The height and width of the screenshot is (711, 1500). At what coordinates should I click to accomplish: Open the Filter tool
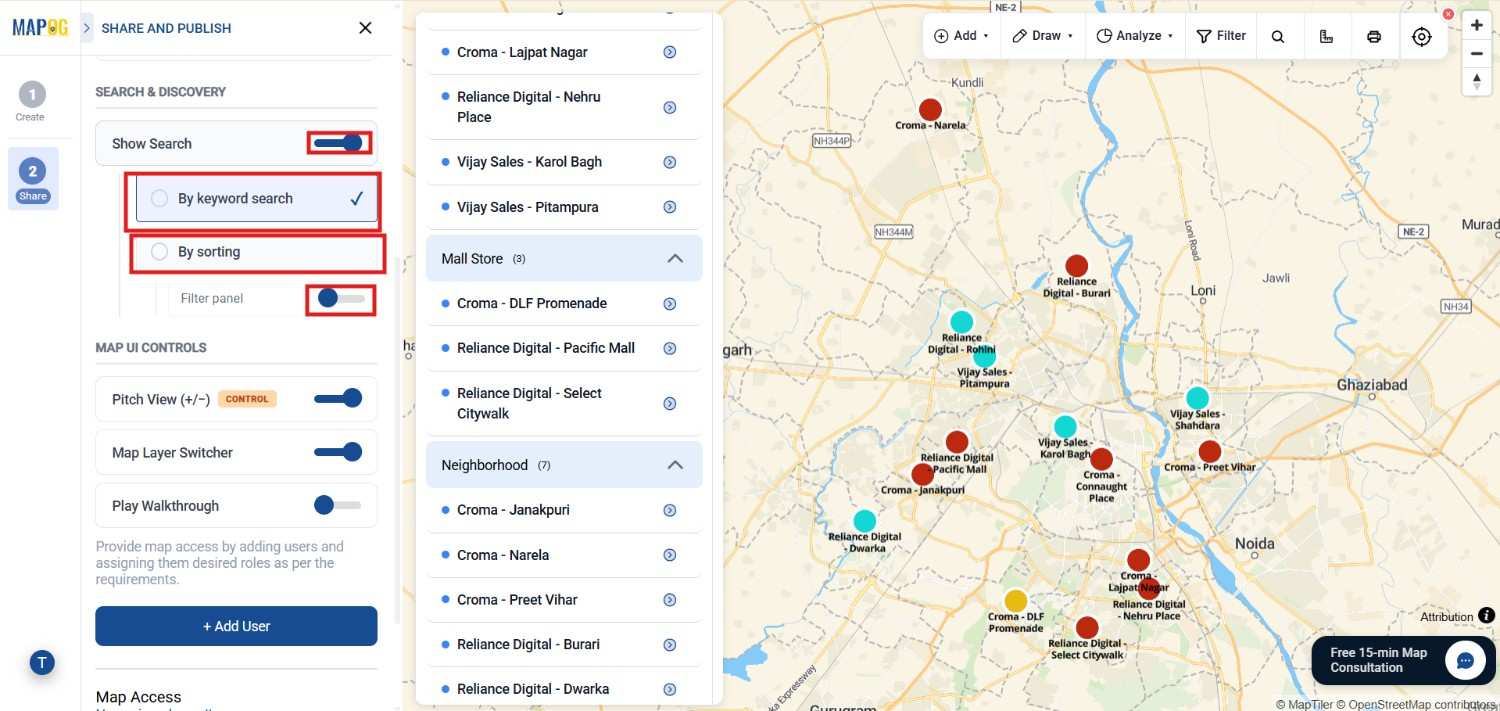pyautogui.click(x=1221, y=36)
